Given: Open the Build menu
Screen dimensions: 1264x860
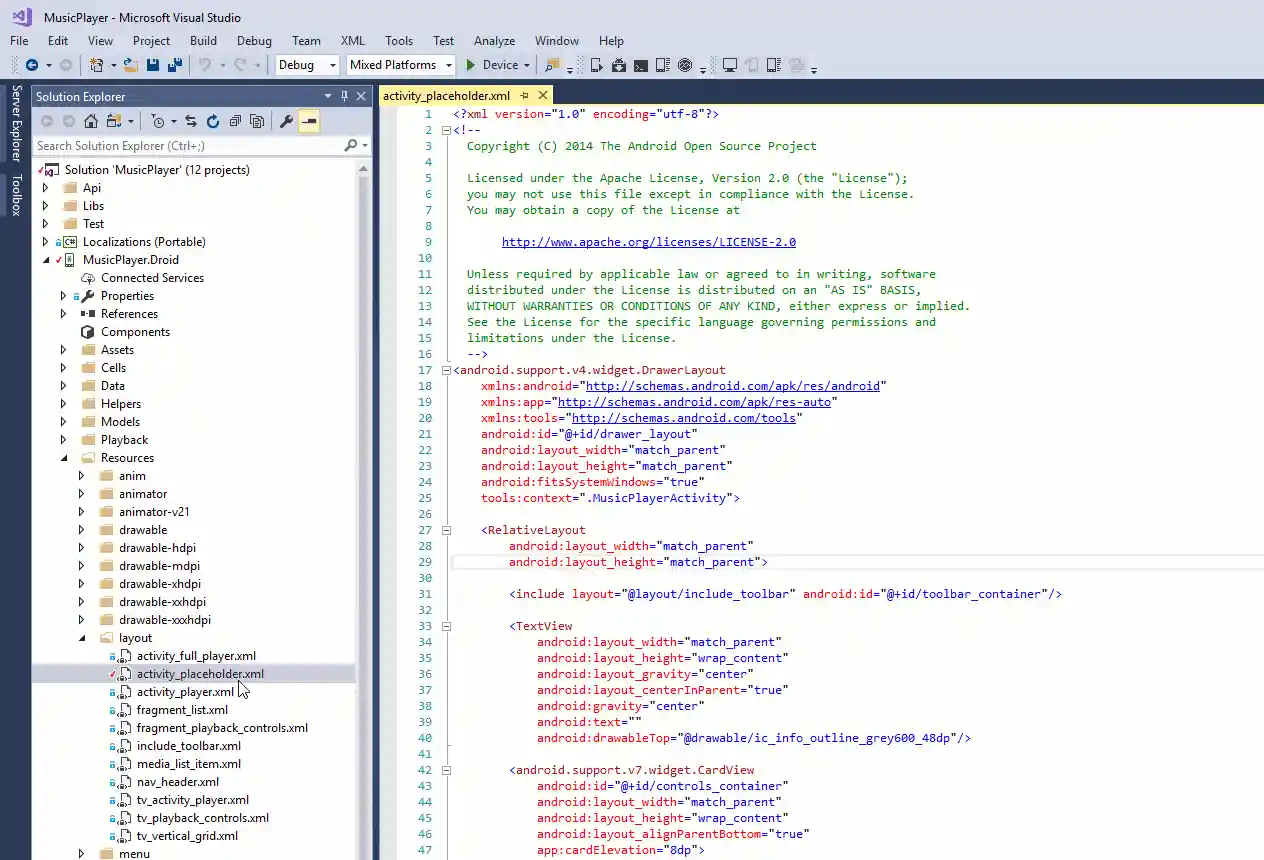Looking at the screenshot, I should [203, 41].
